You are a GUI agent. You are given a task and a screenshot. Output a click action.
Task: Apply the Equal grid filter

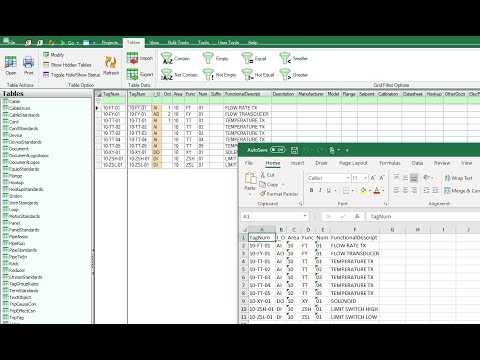(x=254, y=58)
